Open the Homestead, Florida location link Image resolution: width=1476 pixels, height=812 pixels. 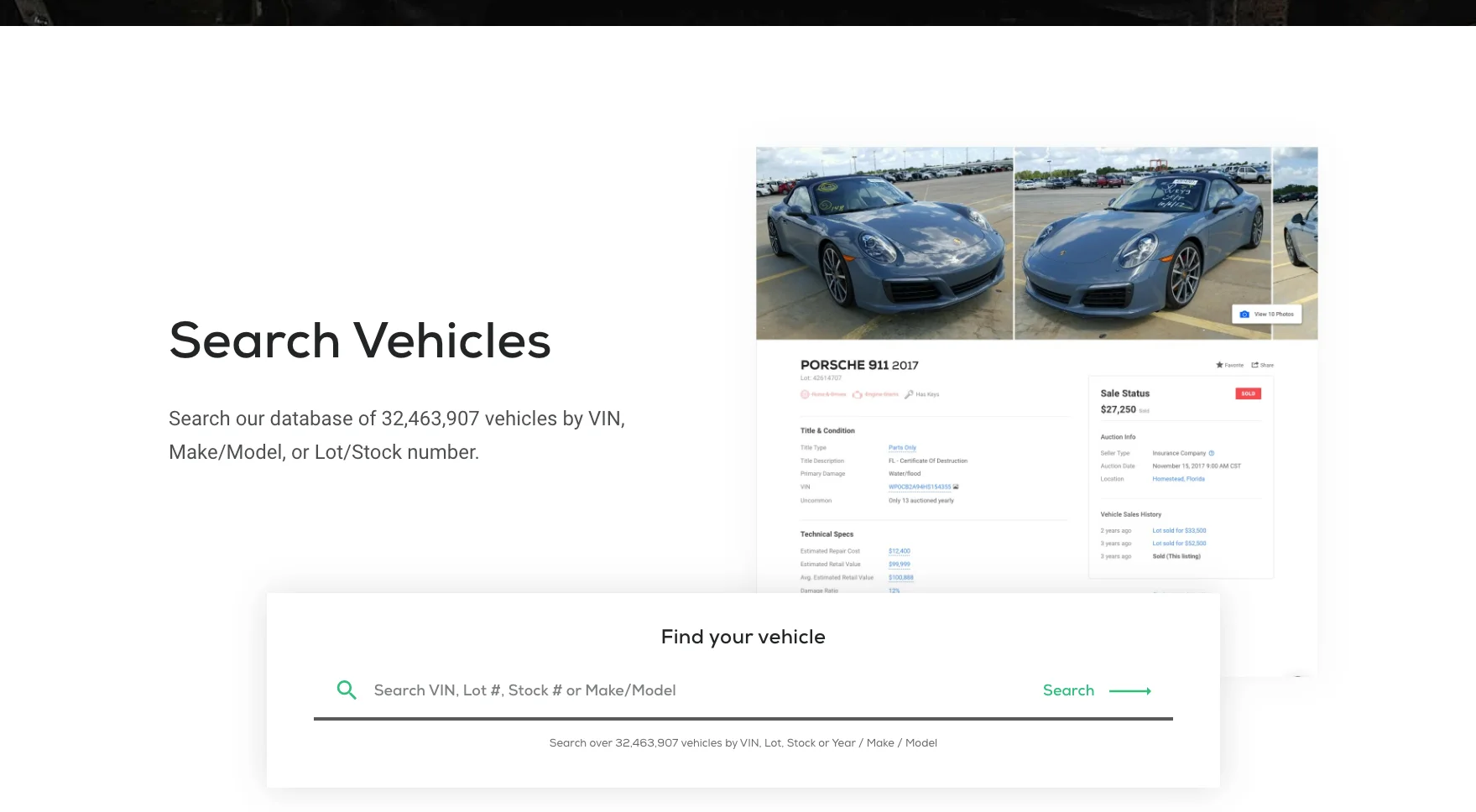pyautogui.click(x=1178, y=479)
